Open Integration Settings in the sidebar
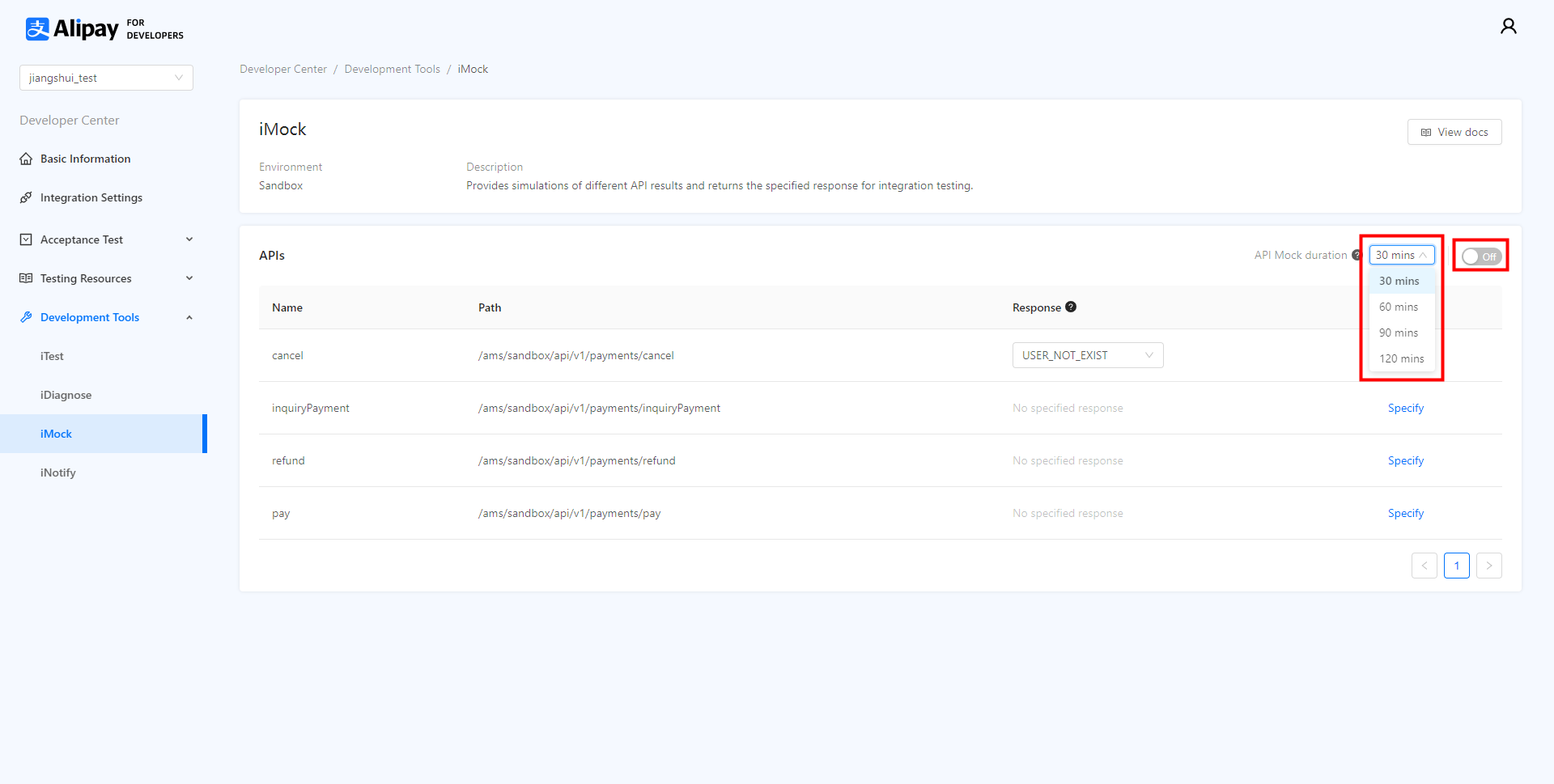Image resolution: width=1554 pixels, height=784 pixels. tap(91, 197)
